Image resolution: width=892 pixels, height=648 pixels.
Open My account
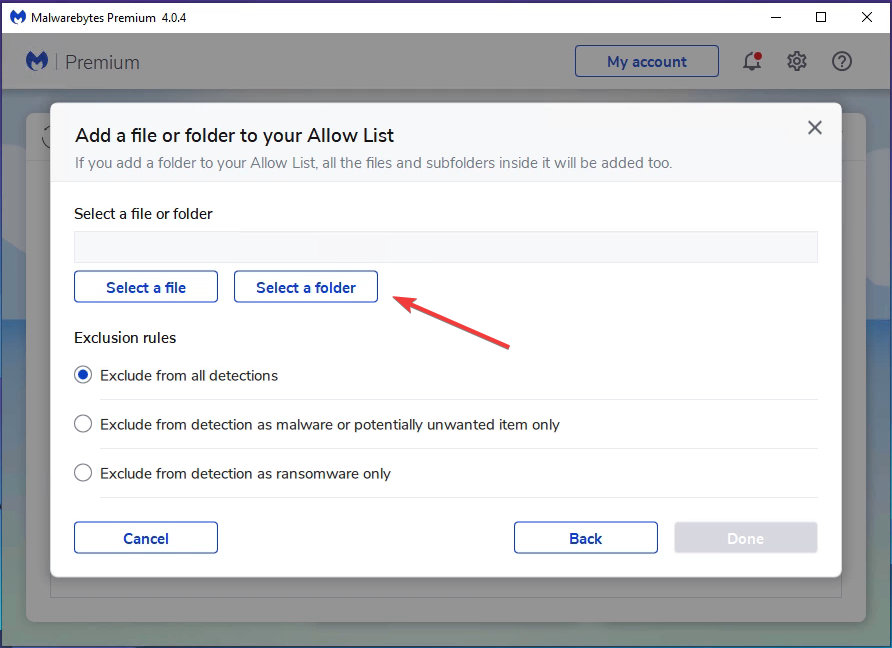(x=647, y=61)
